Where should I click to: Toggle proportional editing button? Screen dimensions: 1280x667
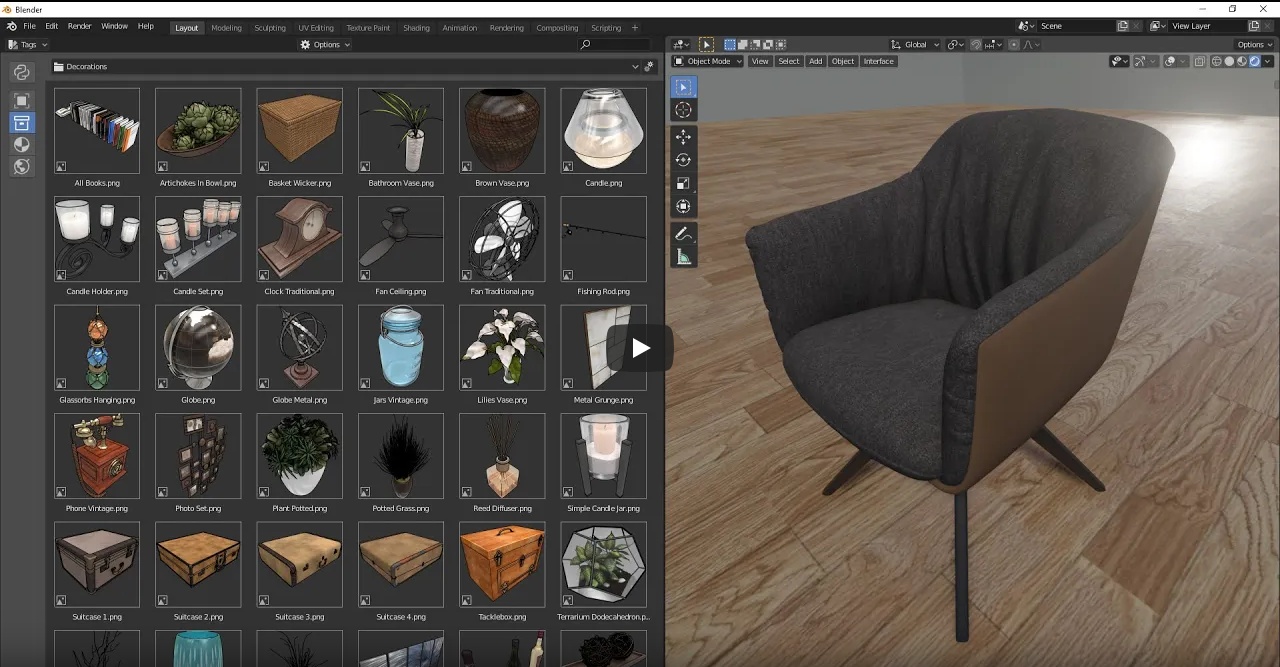click(x=1014, y=44)
